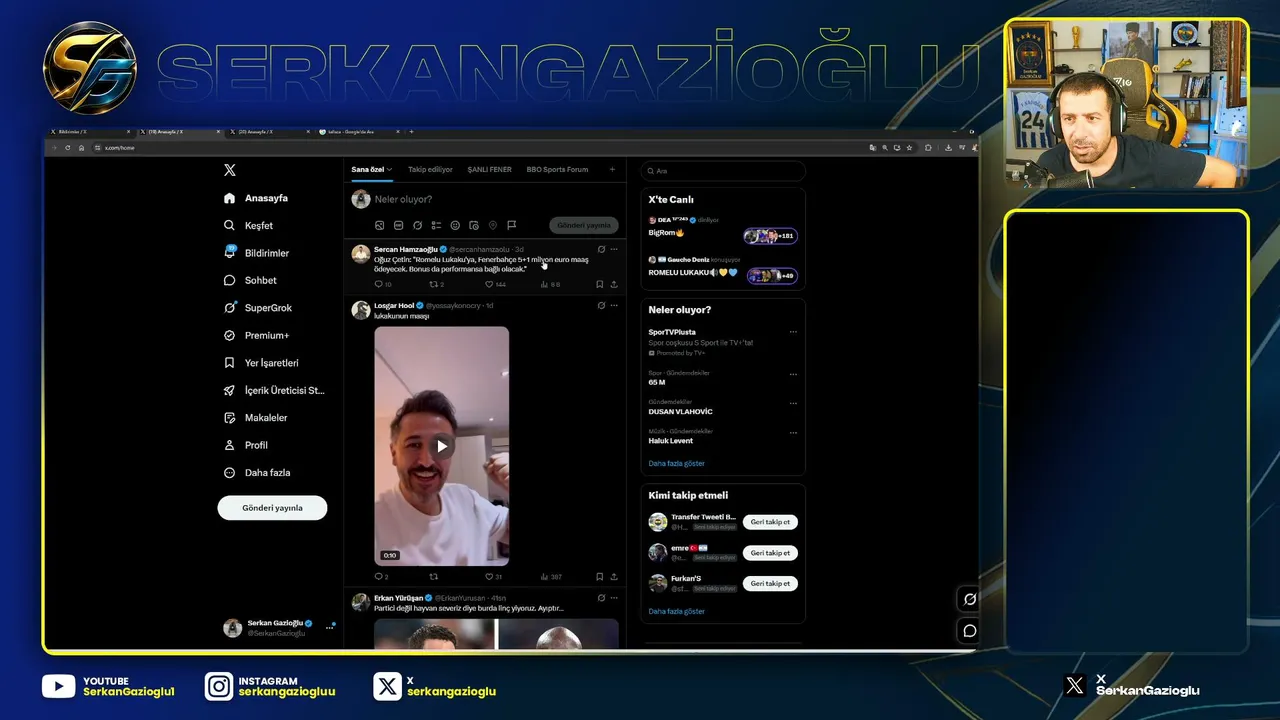The image size is (1280, 720).
Task: Click composer Gönderi yayınla button
Action: pyautogui.click(x=584, y=226)
